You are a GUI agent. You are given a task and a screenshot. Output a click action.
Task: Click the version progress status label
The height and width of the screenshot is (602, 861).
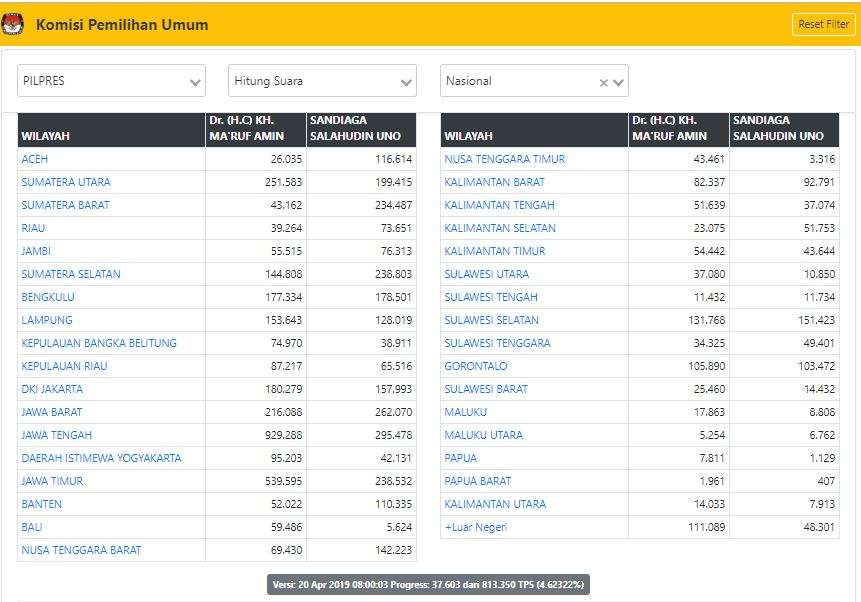(x=428, y=585)
